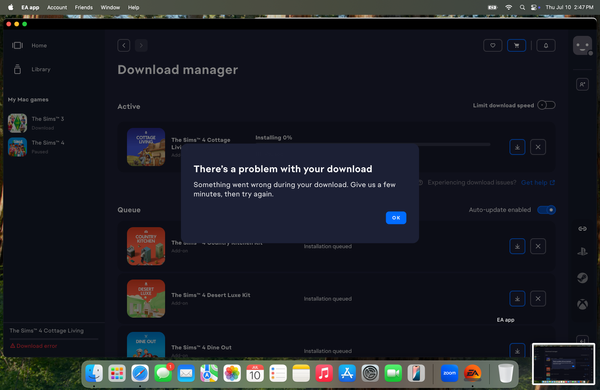The width and height of the screenshot is (600, 390).
Task: Open the Account menu
Action: click(57, 7)
